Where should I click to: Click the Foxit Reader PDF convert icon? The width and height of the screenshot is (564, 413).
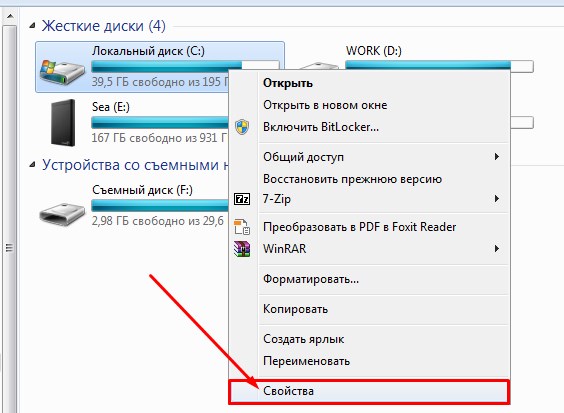[242, 227]
